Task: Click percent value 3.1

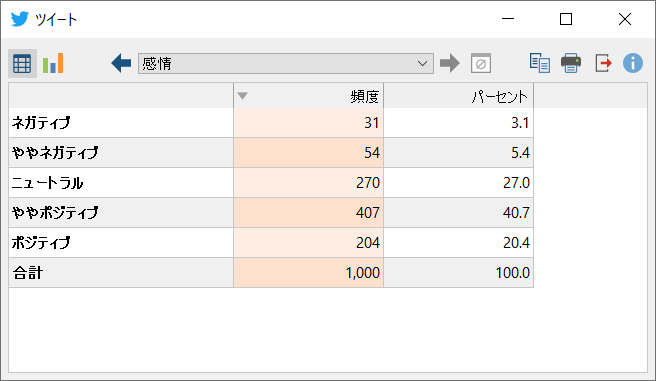Action: [x=520, y=123]
